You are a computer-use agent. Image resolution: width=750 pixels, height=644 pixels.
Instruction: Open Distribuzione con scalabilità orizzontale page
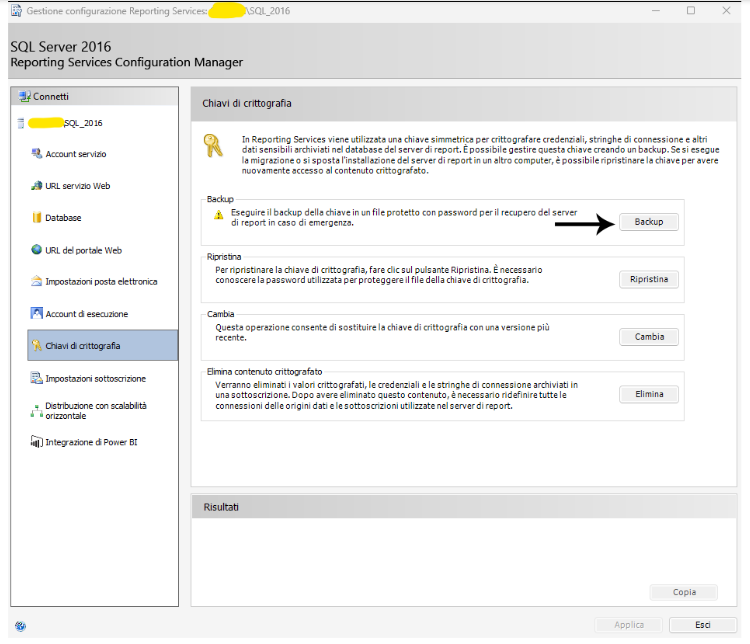tap(96, 411)
